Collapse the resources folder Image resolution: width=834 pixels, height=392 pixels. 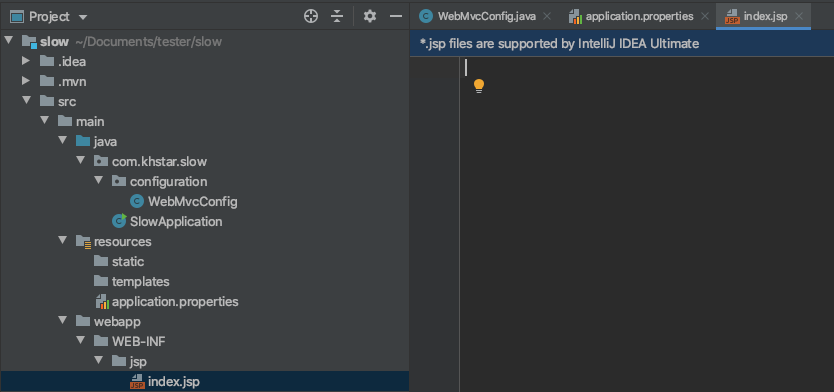point(63,241)
